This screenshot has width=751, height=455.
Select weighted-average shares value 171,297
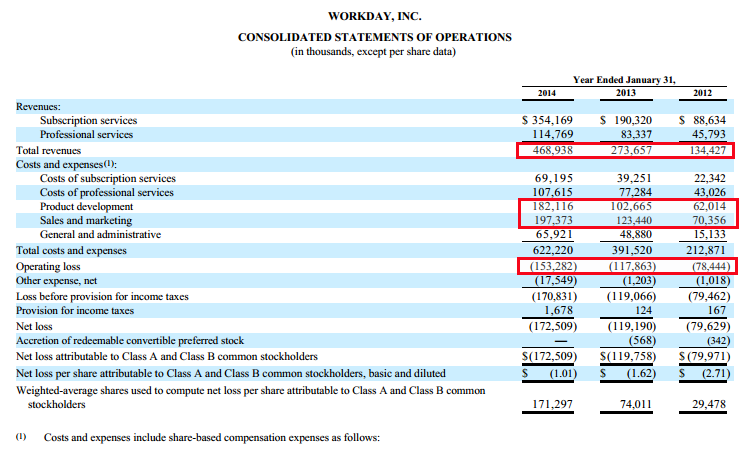tap(553, 405)
